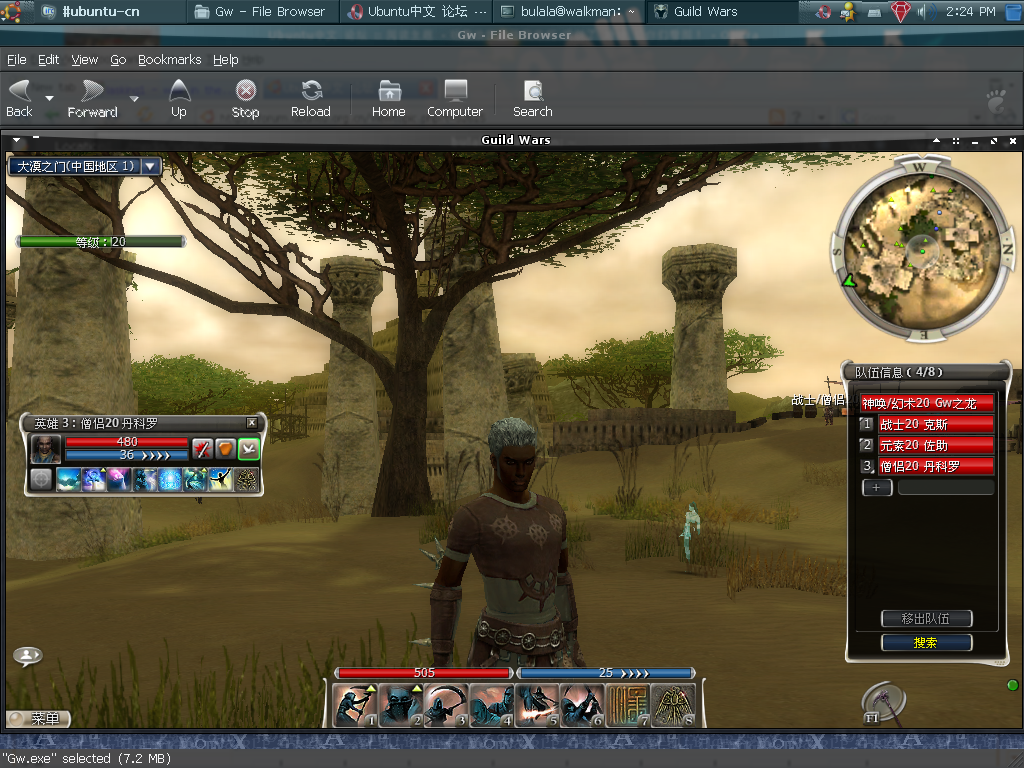This screenshot has width=1024, height=768.
Task: Expand the Forward history dropdown arrow
Action: pos(134,99)
